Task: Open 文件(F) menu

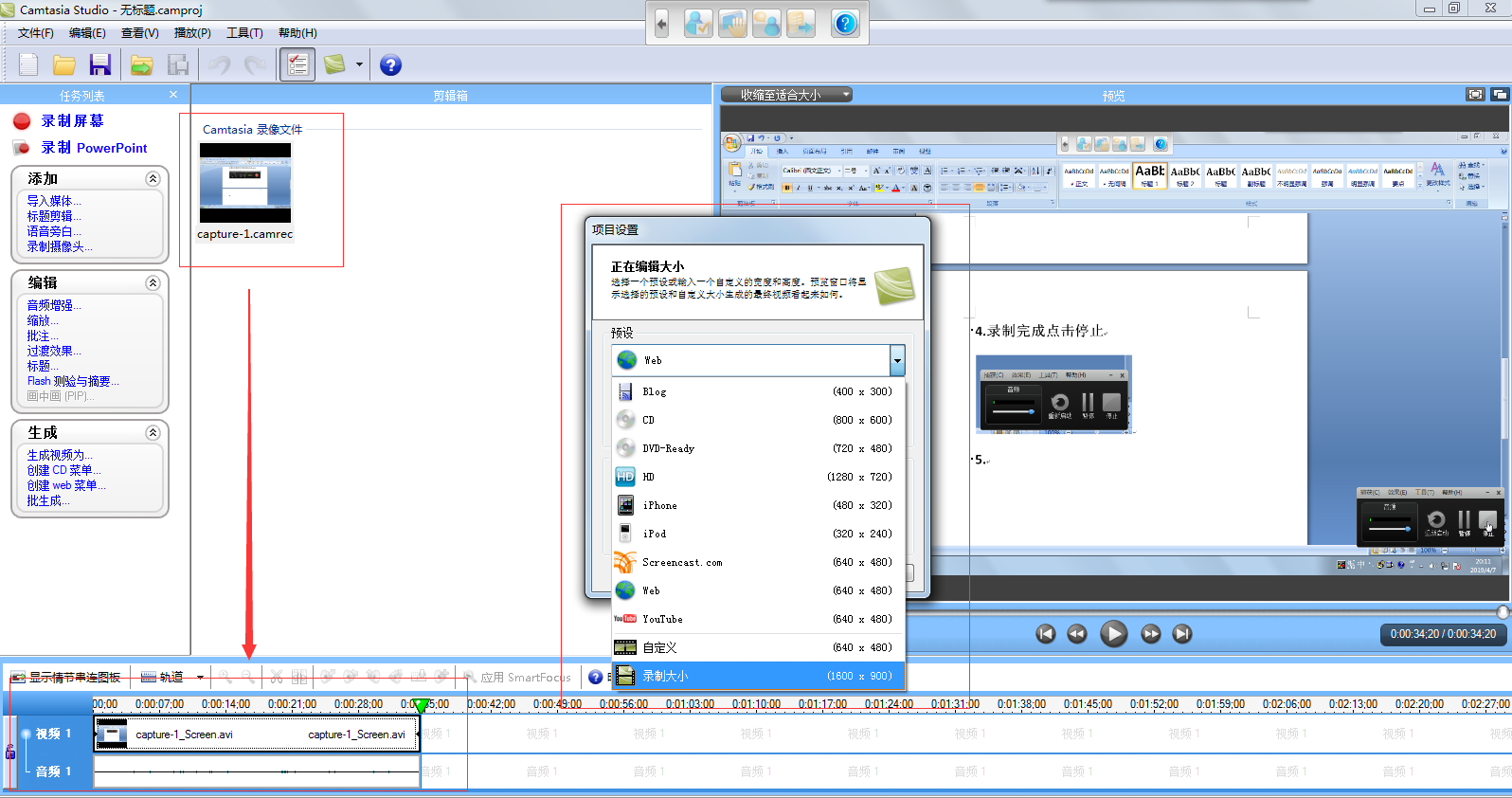Action: tap(36, 33)
